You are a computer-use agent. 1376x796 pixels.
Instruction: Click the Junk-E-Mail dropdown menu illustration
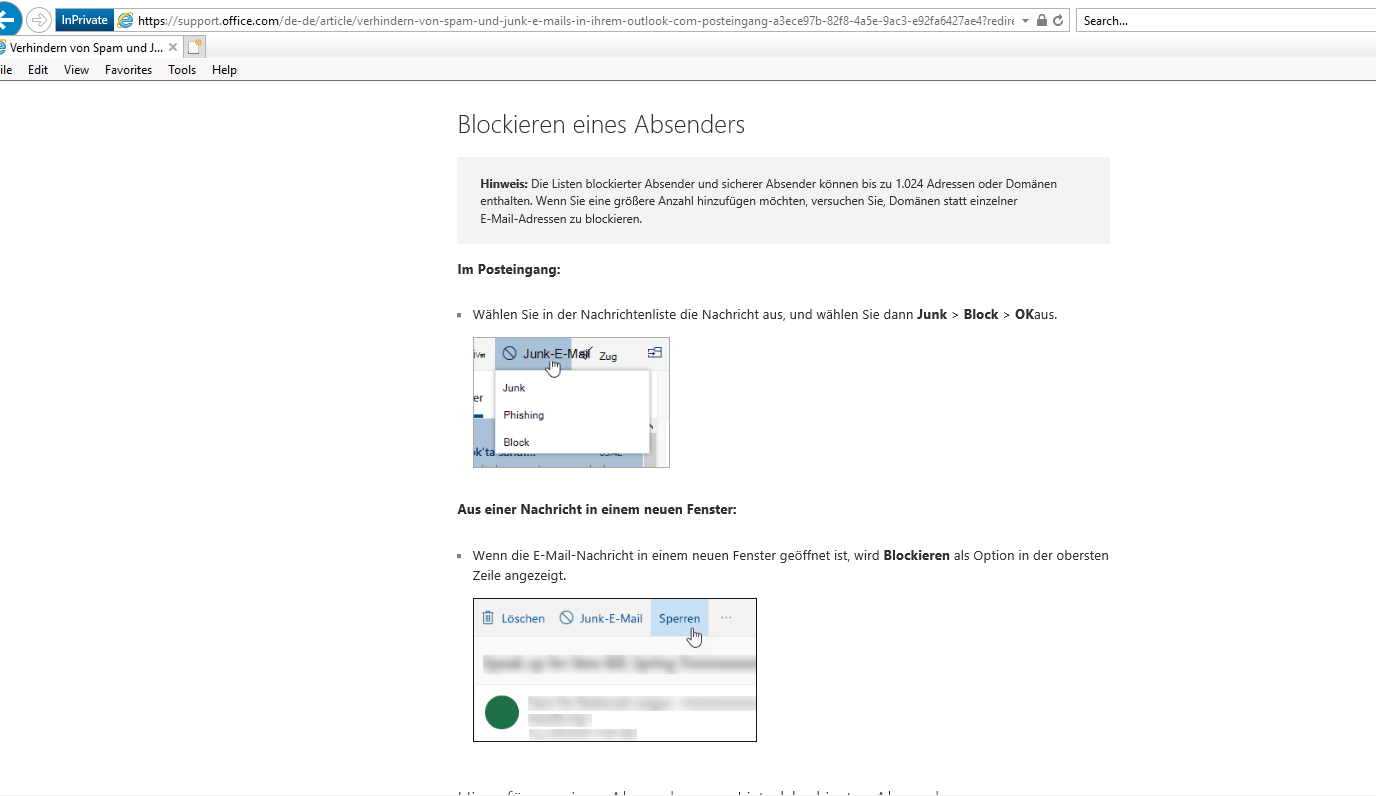click(x=571, y=402)
